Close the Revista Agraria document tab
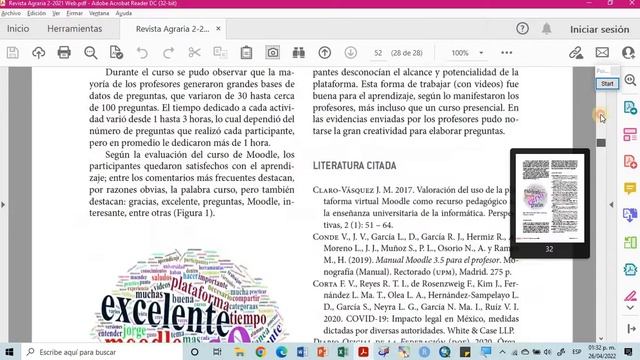This screenshot has width=640, height=360. [218, 29]
